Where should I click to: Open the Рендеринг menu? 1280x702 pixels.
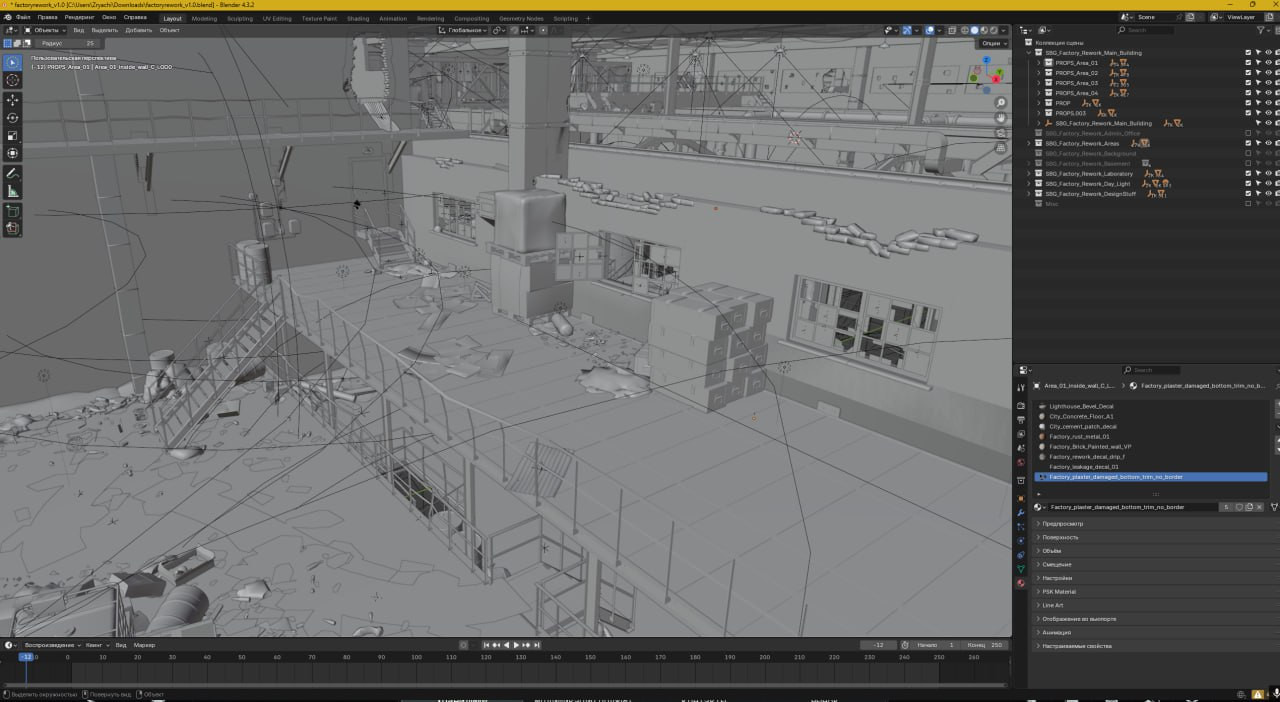80,18
